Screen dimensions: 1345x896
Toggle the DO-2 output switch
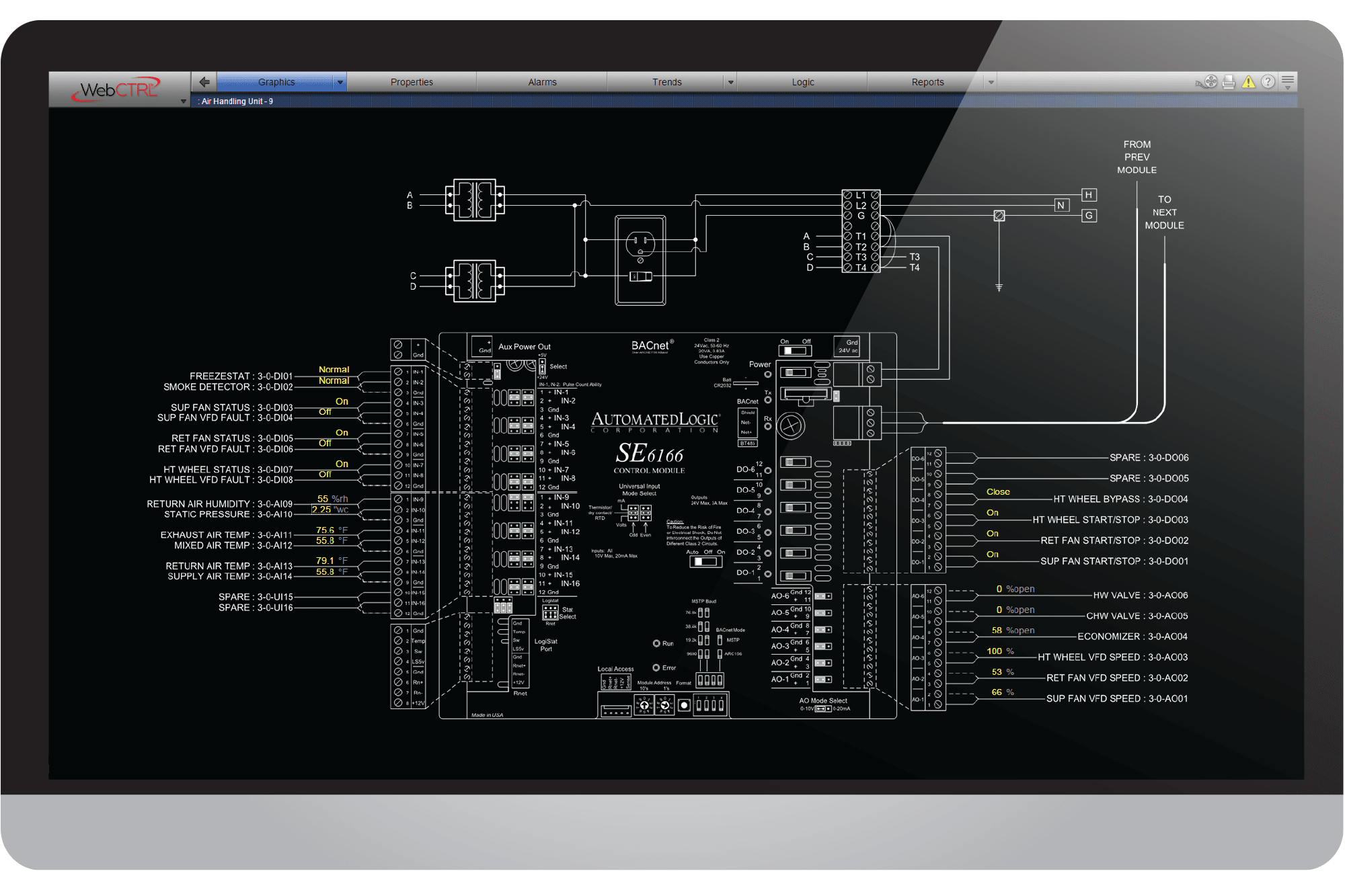[x=796, y=554]
